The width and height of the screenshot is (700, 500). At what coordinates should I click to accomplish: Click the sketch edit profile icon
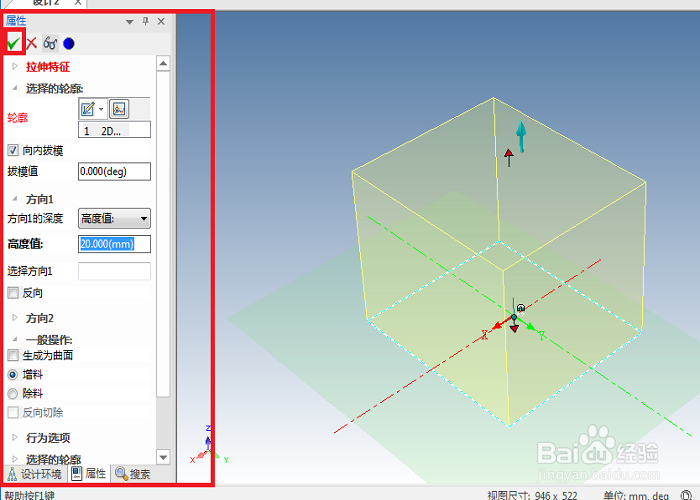[88, 109]
